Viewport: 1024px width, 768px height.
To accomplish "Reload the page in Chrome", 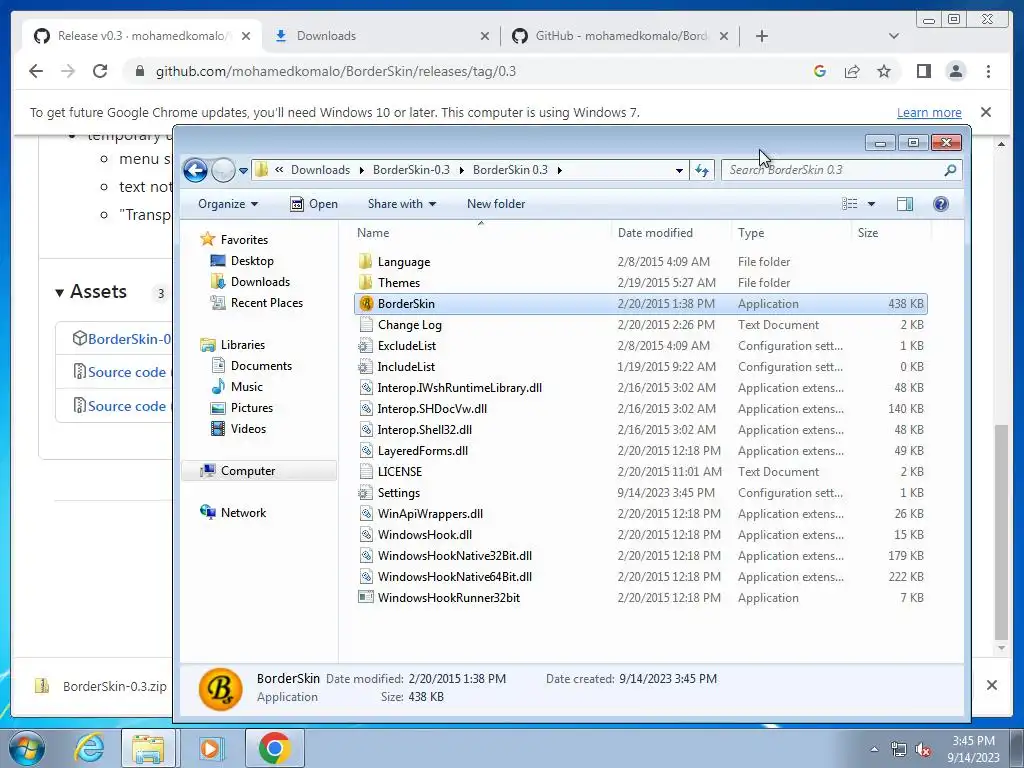I will point(100,71).
